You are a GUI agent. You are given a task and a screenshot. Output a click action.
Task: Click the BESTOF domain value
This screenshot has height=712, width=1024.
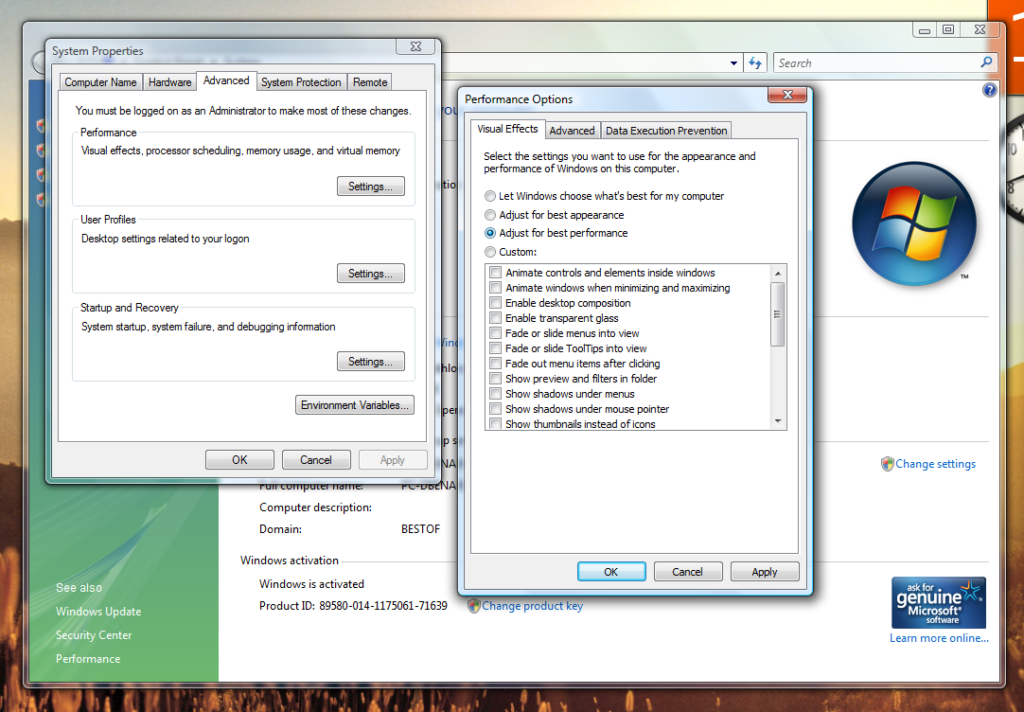point(421,529)
